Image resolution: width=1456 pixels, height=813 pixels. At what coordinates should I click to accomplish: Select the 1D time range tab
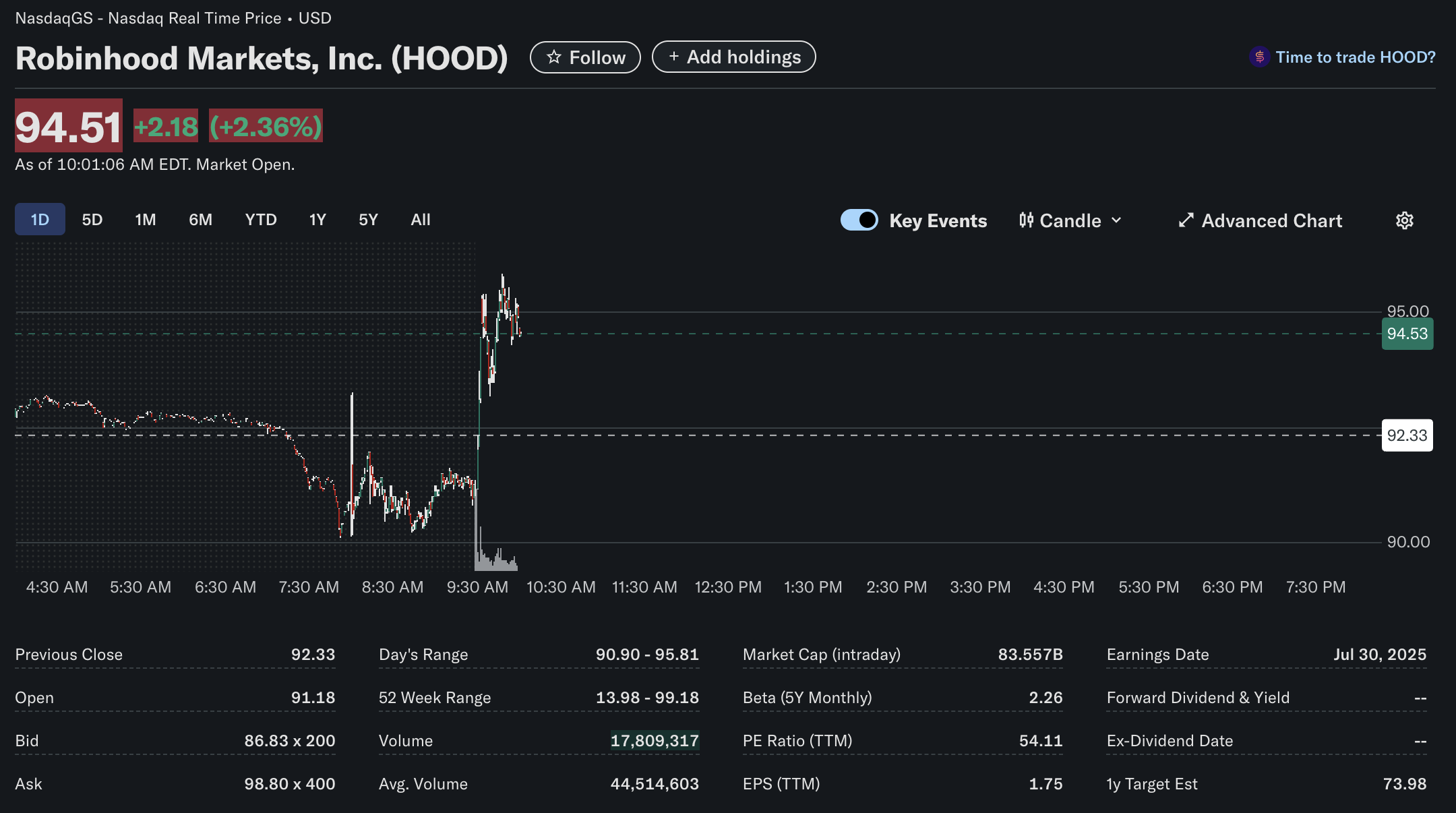(x=40, y=220)
